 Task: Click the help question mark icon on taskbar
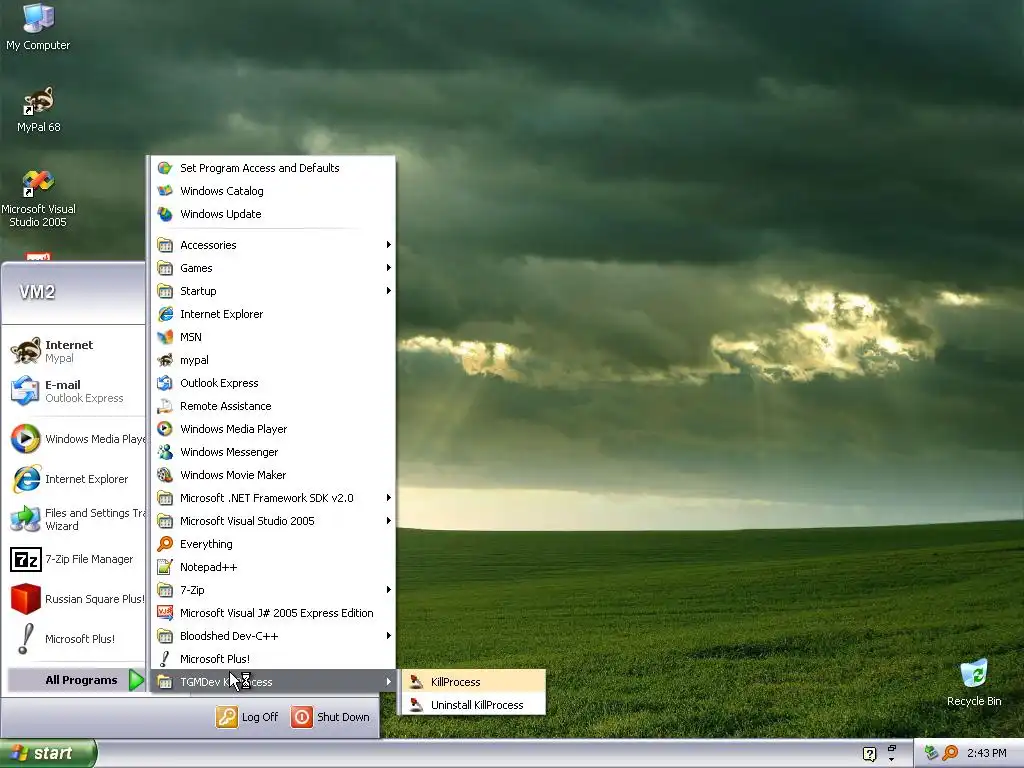(869, 754)
